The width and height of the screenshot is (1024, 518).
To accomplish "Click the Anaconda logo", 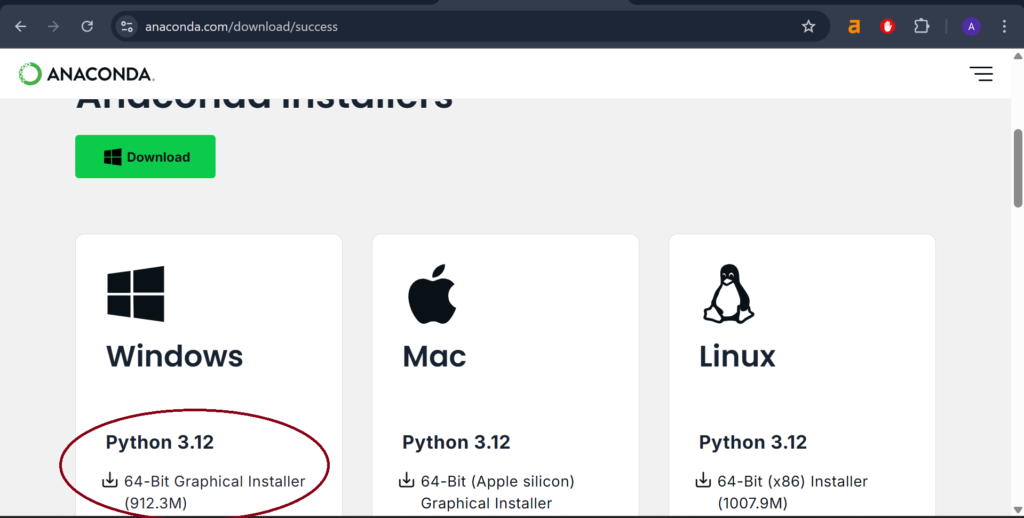I will point(86,74).
